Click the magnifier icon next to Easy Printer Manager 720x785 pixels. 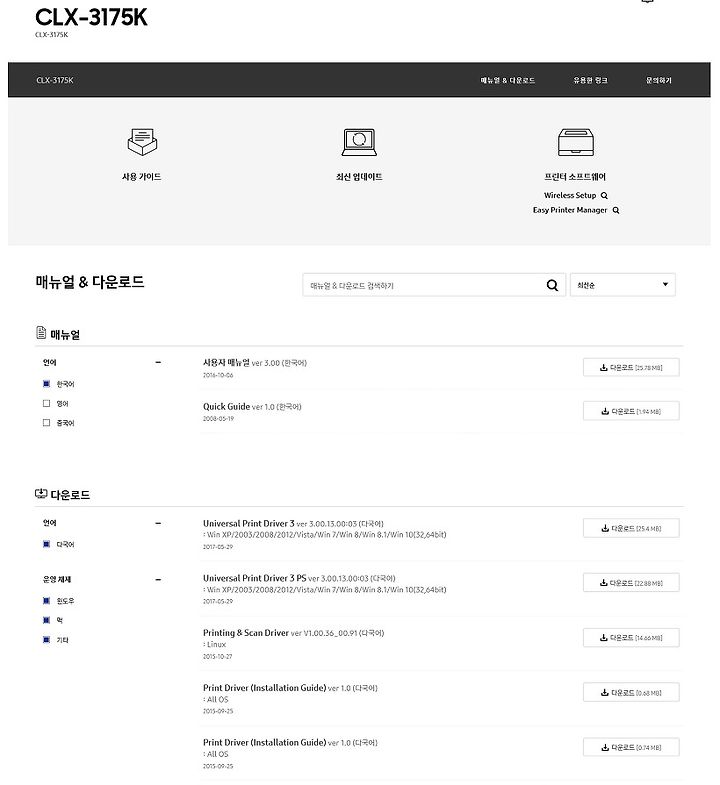616,210
